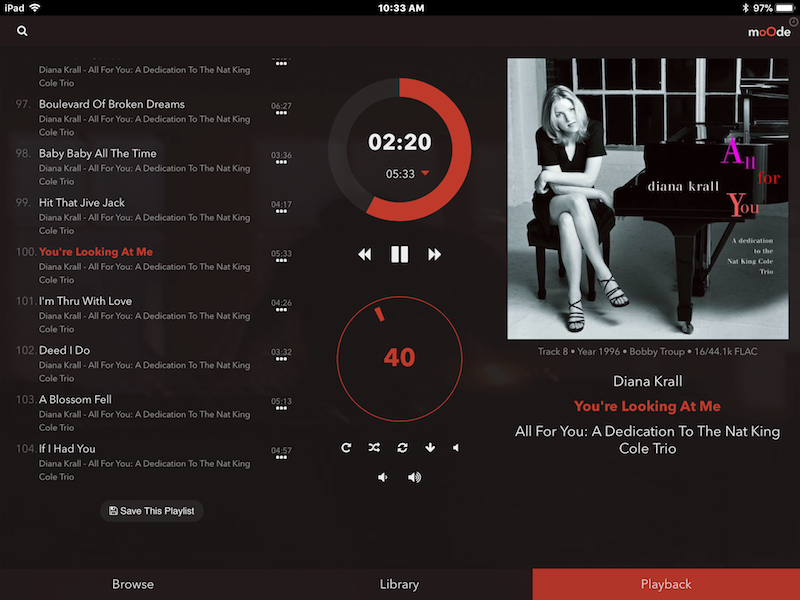This screenshot has width=800, height=600.
Task: Click the 02:20 elapsed time display
Action: tap(399, 142)
